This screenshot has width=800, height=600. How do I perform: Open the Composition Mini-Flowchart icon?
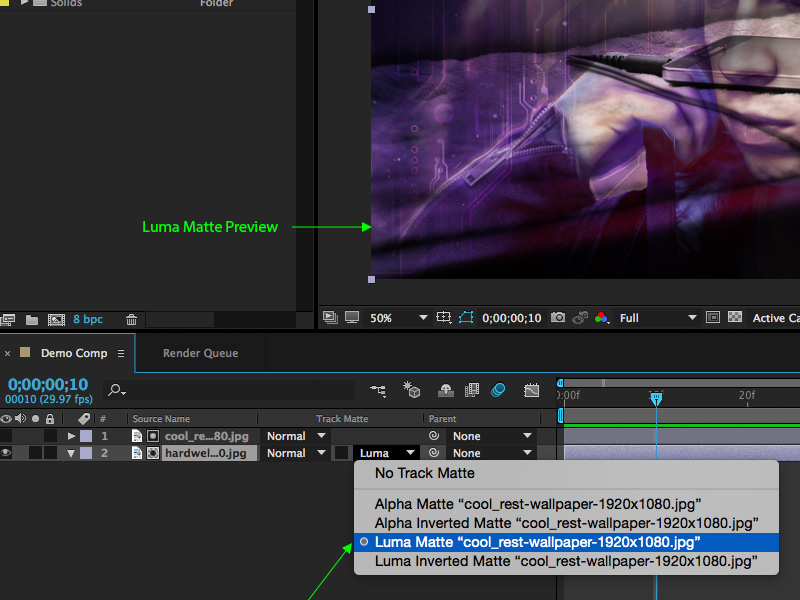[x=378, y=390]
